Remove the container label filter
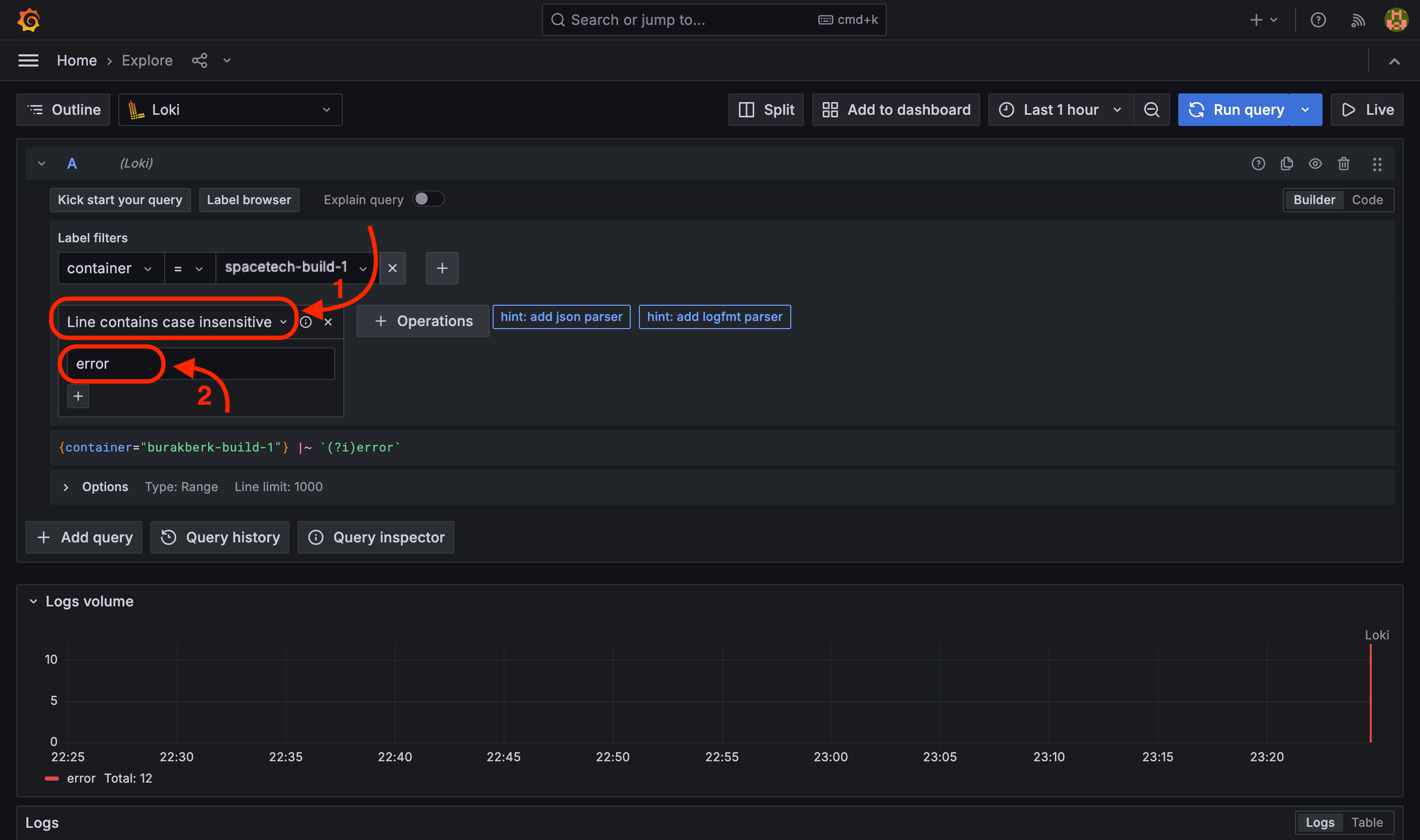This screenshot has height=840, width=1420. 392,268
